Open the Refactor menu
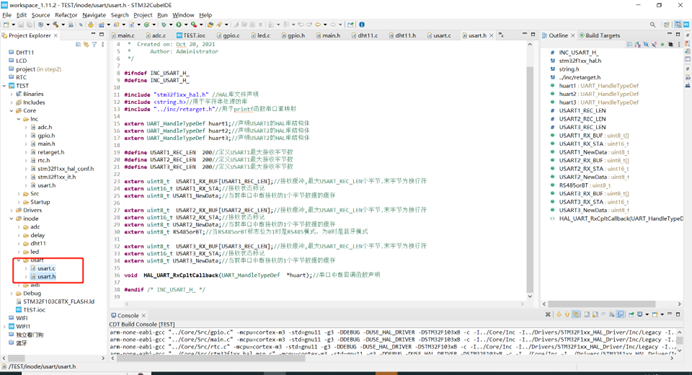Screen dimensions: 692x375 tap(66, 15)
